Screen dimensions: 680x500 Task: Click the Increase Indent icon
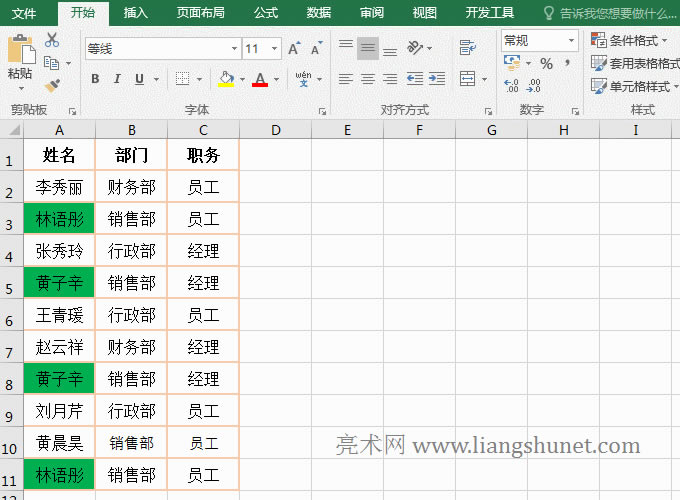coord(436,79)
